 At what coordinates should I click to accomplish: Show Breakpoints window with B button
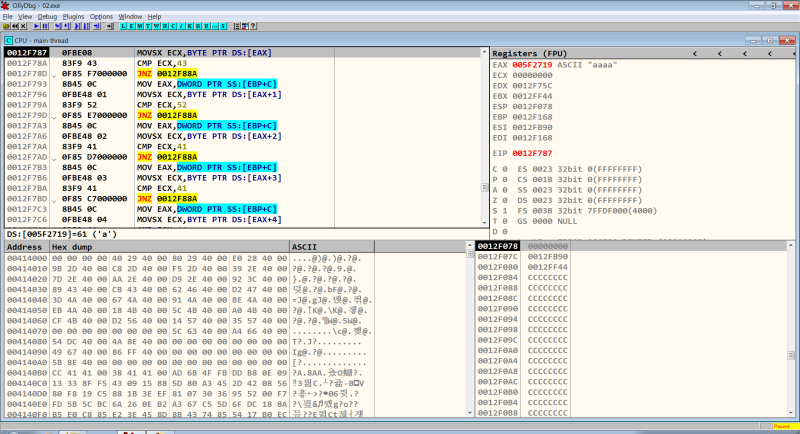pos(197,26)
